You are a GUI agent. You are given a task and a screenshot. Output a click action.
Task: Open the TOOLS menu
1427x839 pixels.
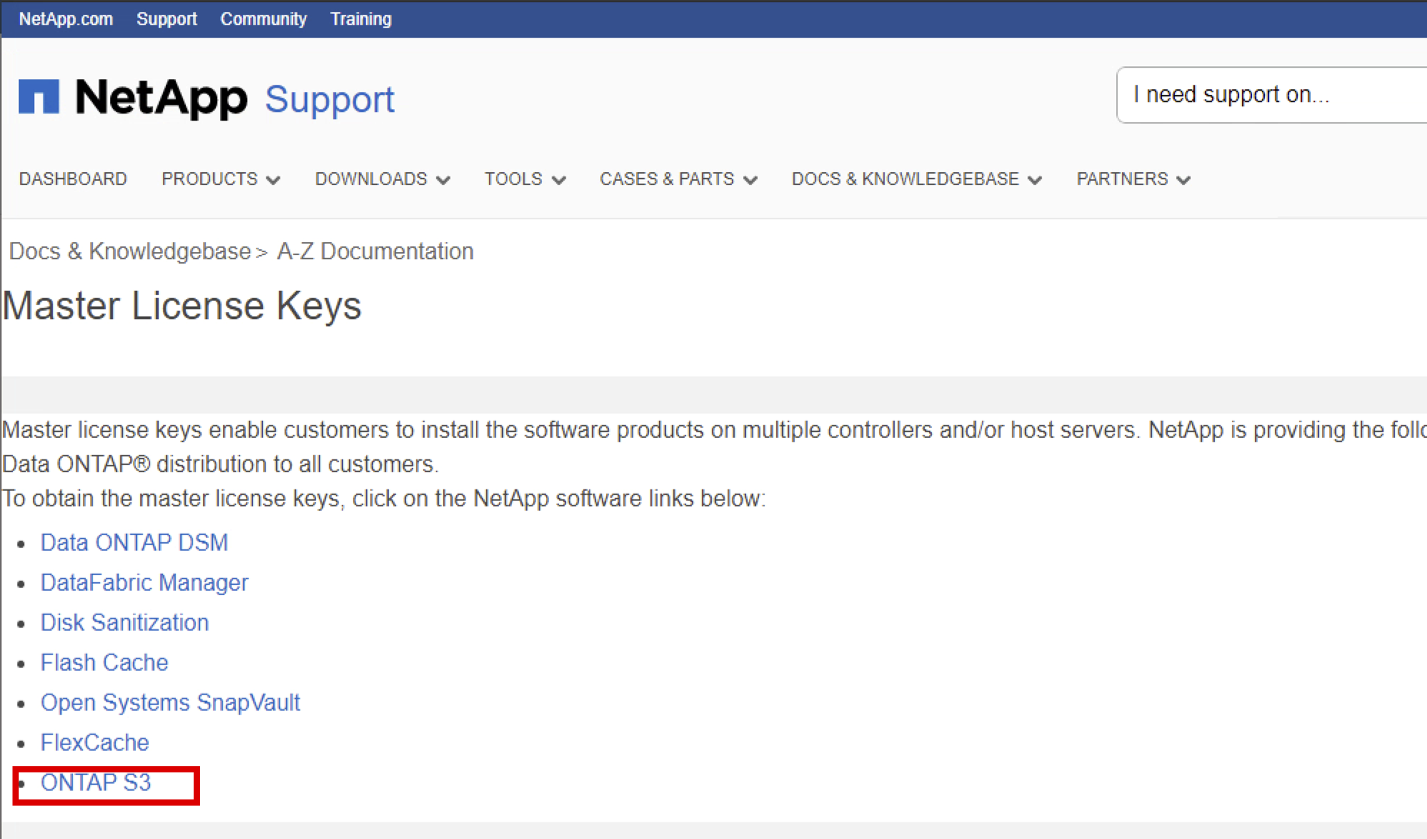(514, 179)
